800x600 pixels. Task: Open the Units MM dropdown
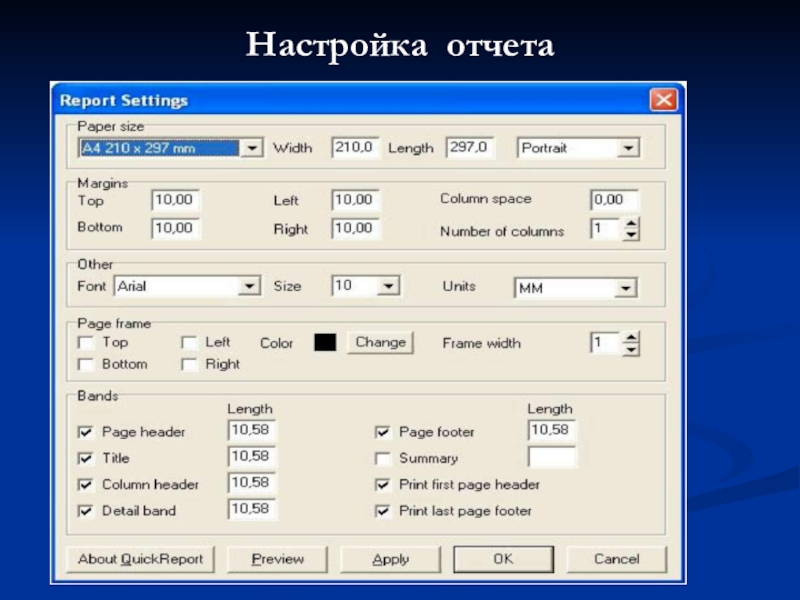click(626, 288)
